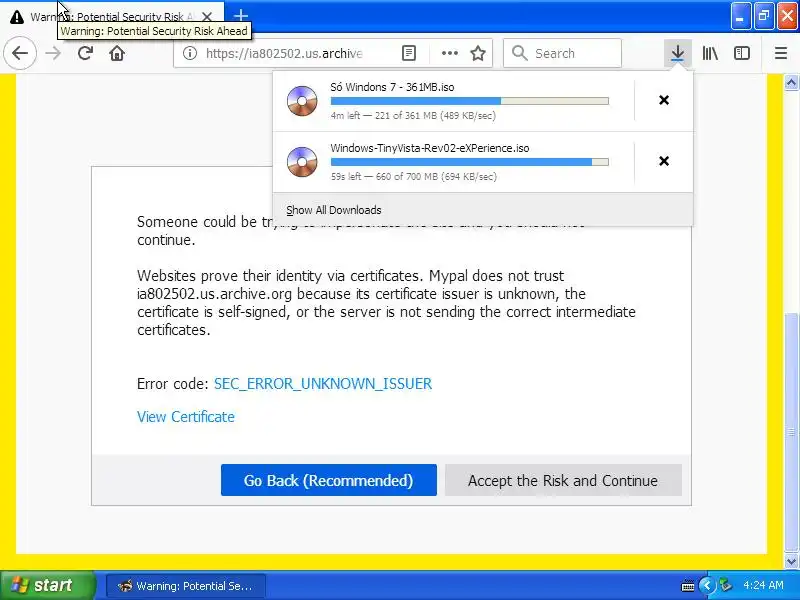Viewport: 800px width, 600px height.
Task: Show sidebars toolbar button
Action: pos(742,53)
